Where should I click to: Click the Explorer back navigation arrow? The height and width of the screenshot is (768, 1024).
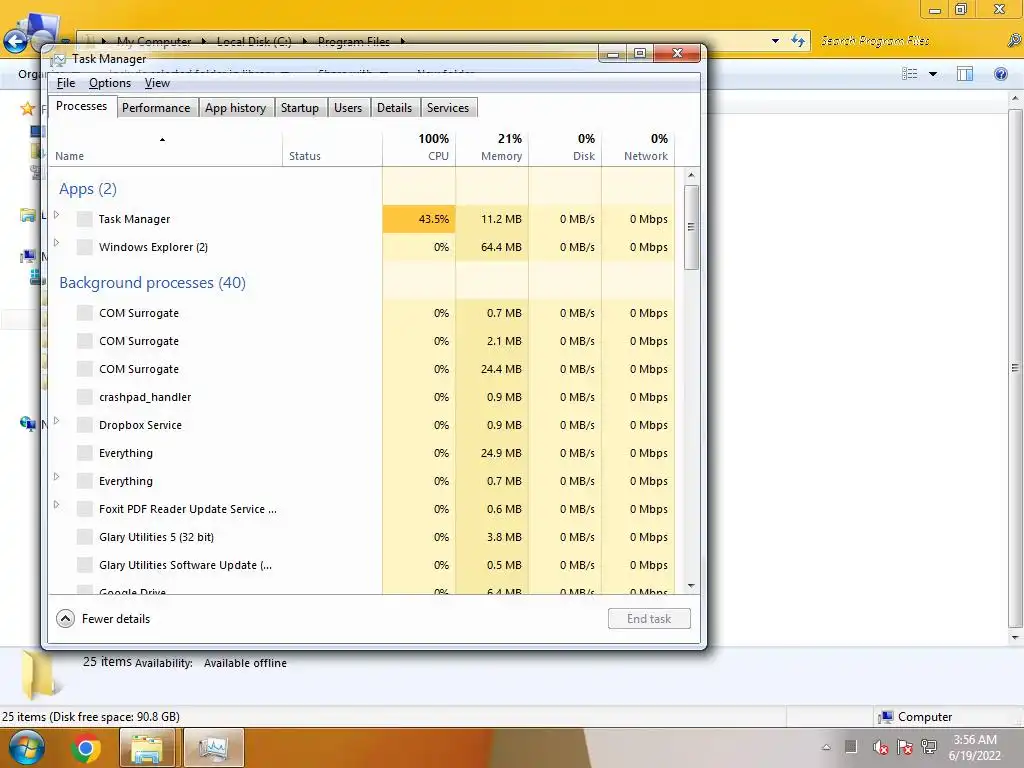(x=15, y=42)
